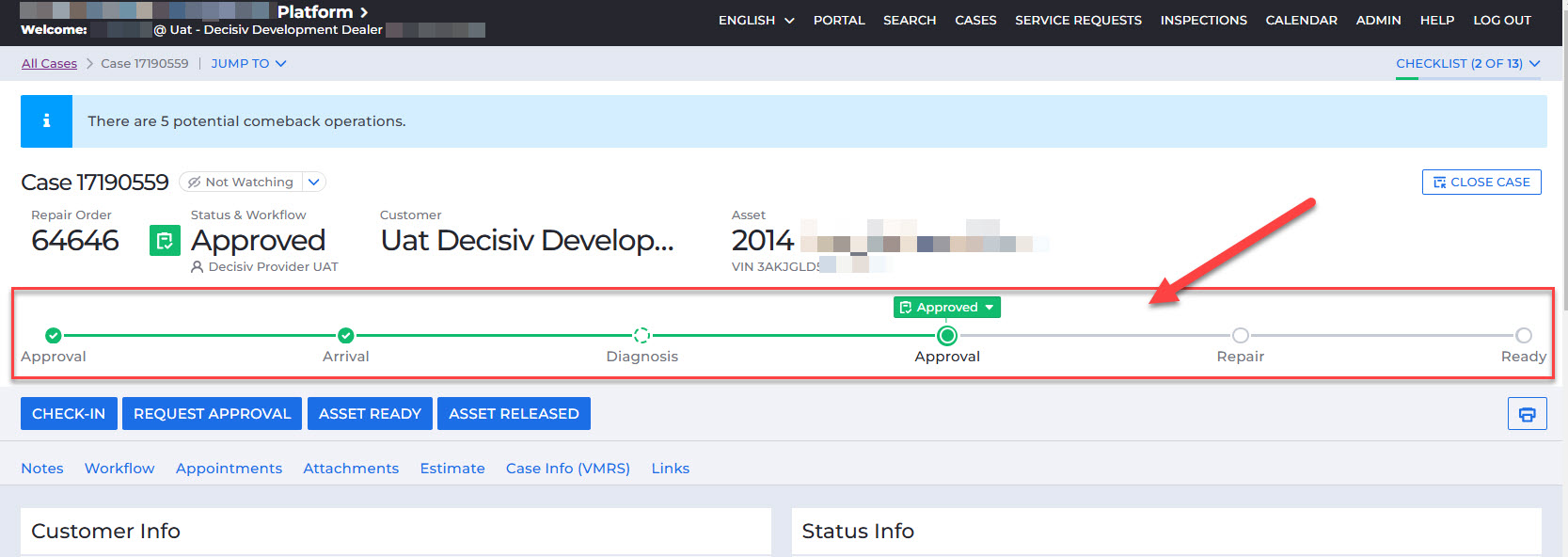1568x557 pixels.
Task: Switch to the Estimate tab
Action: 452,469
